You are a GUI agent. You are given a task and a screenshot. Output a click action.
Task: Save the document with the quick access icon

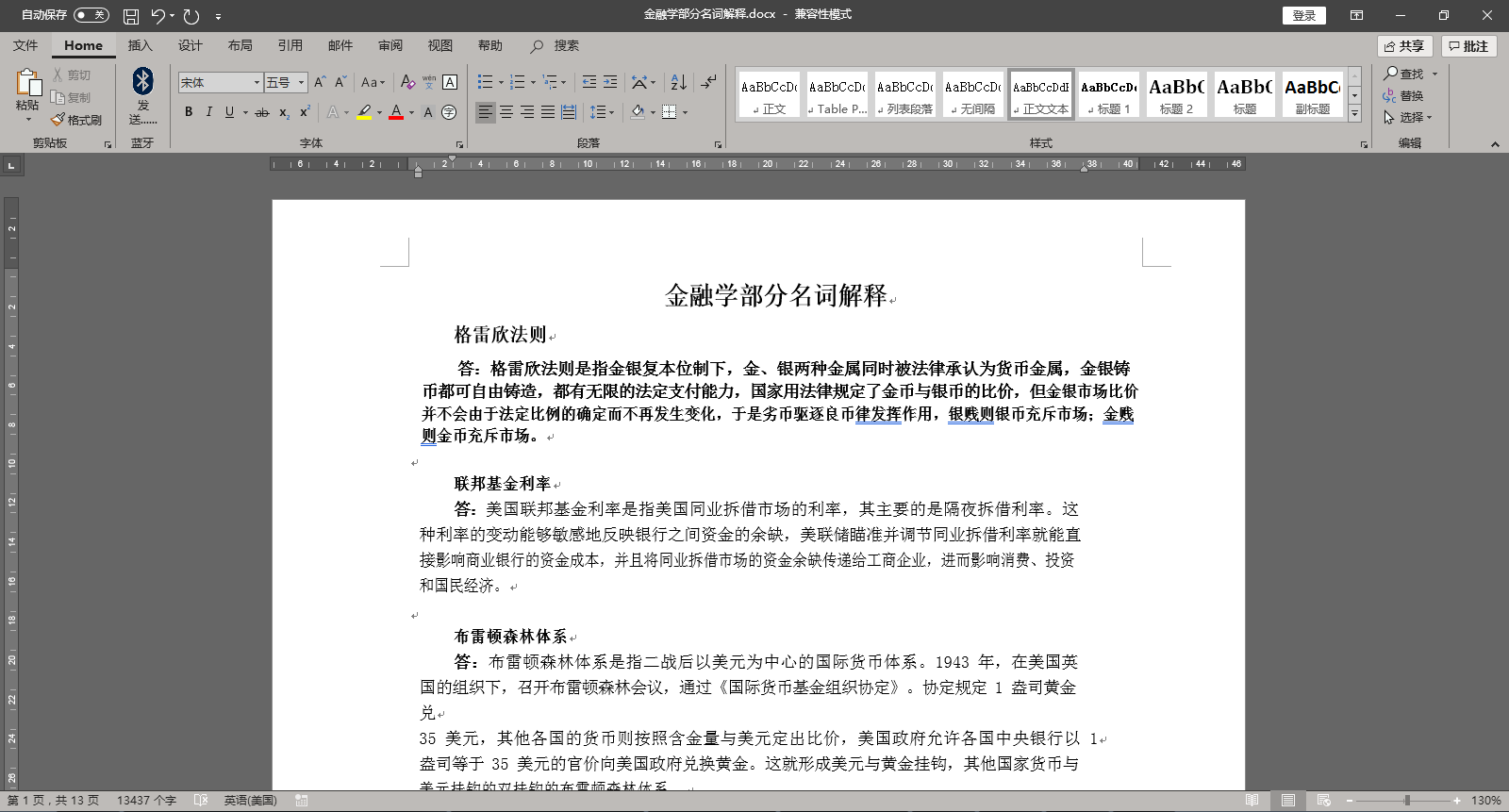click(131, 16)
